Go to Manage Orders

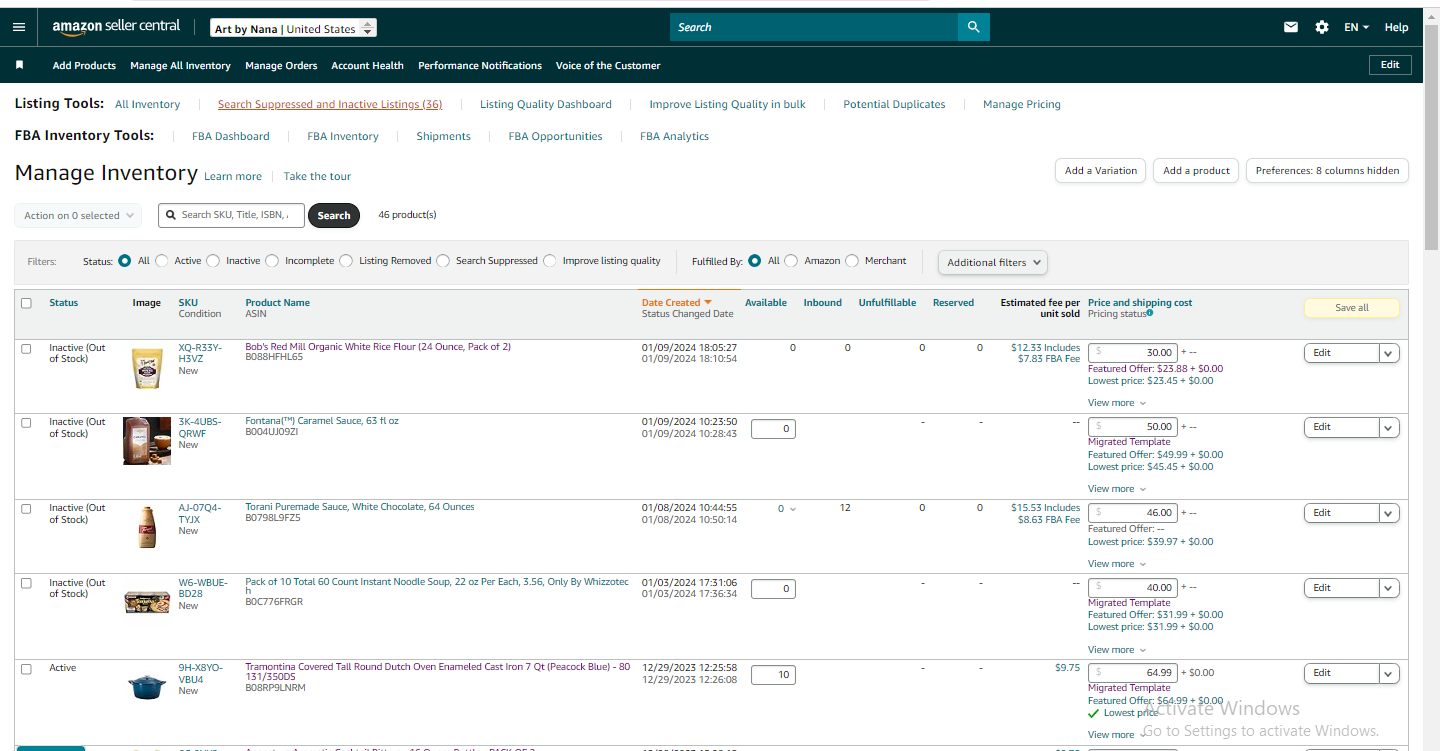point(281,65)
